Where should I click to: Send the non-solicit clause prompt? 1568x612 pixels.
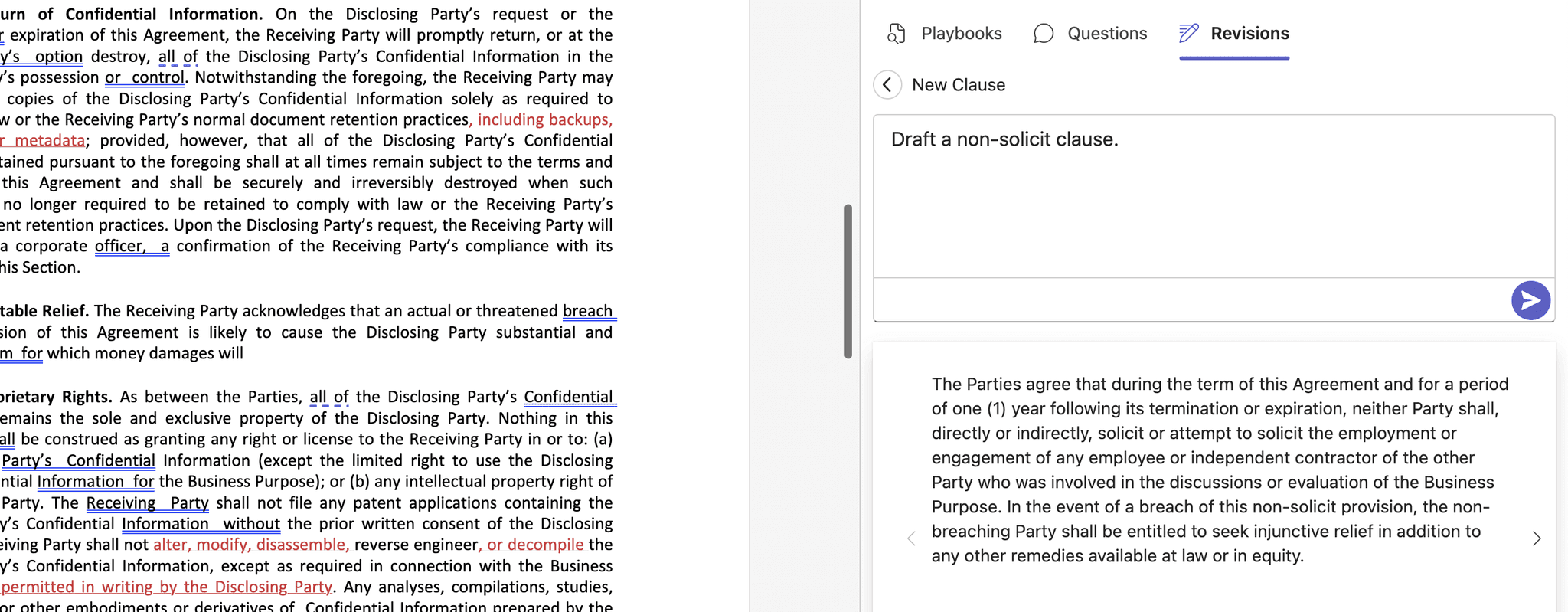point(1530,300)
